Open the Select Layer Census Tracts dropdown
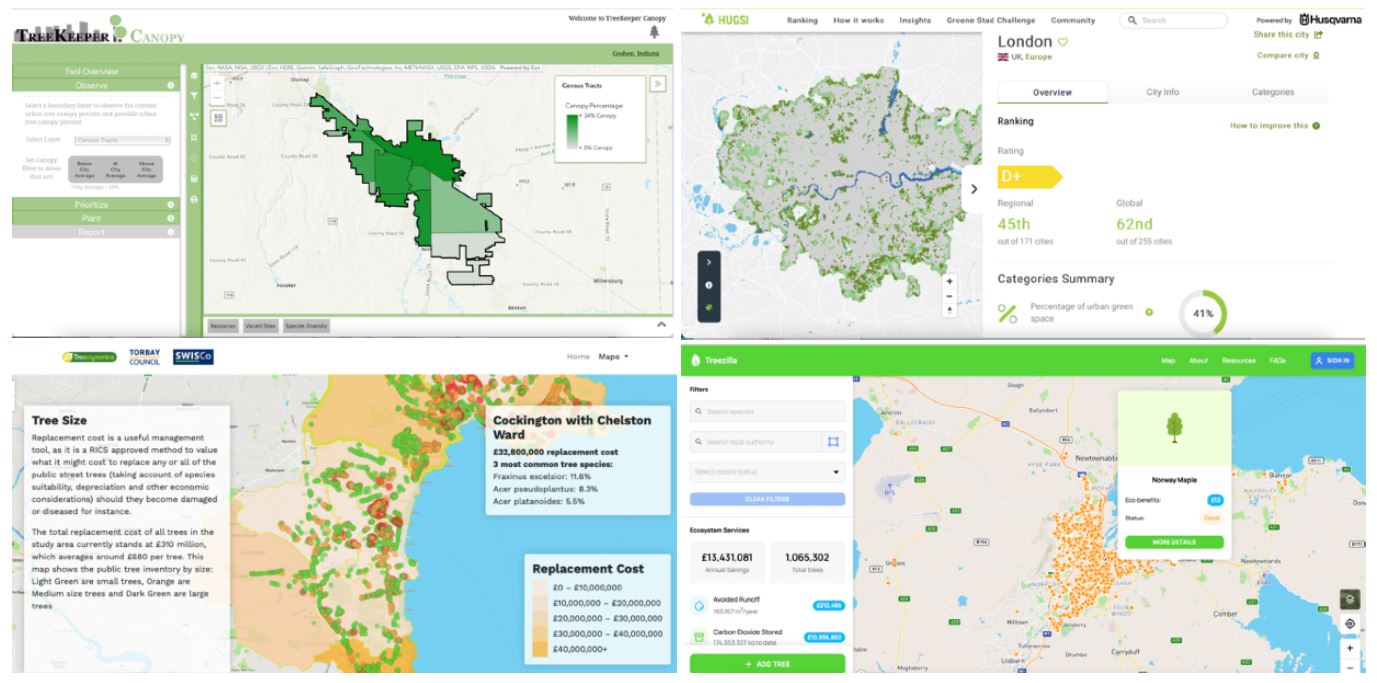The height and width of the screenshot is (683, 1377). pyautogui.click(x=123, y=140)
